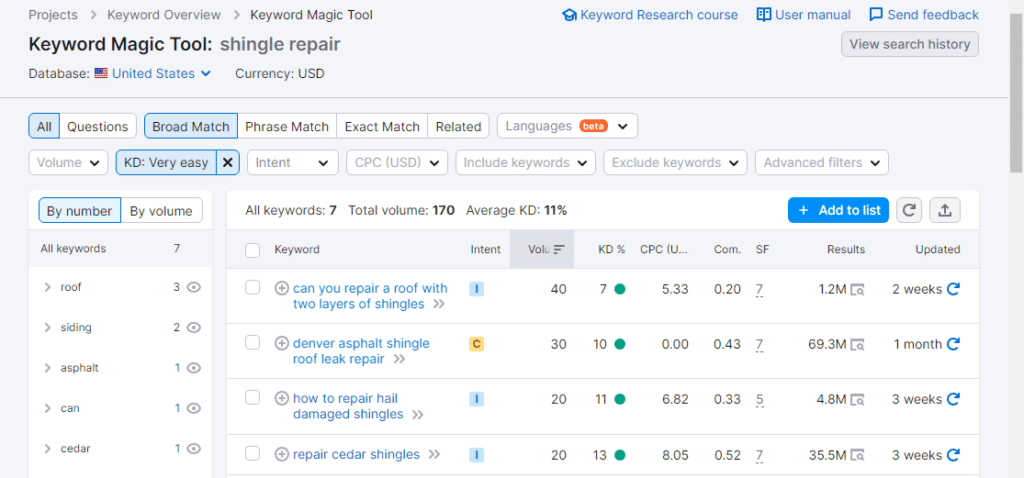Open 'can you repair a roof with two layers' keyword
The width and height of the screenshot is (1024, 478).
pyautogui.click(x=370, y=296)
